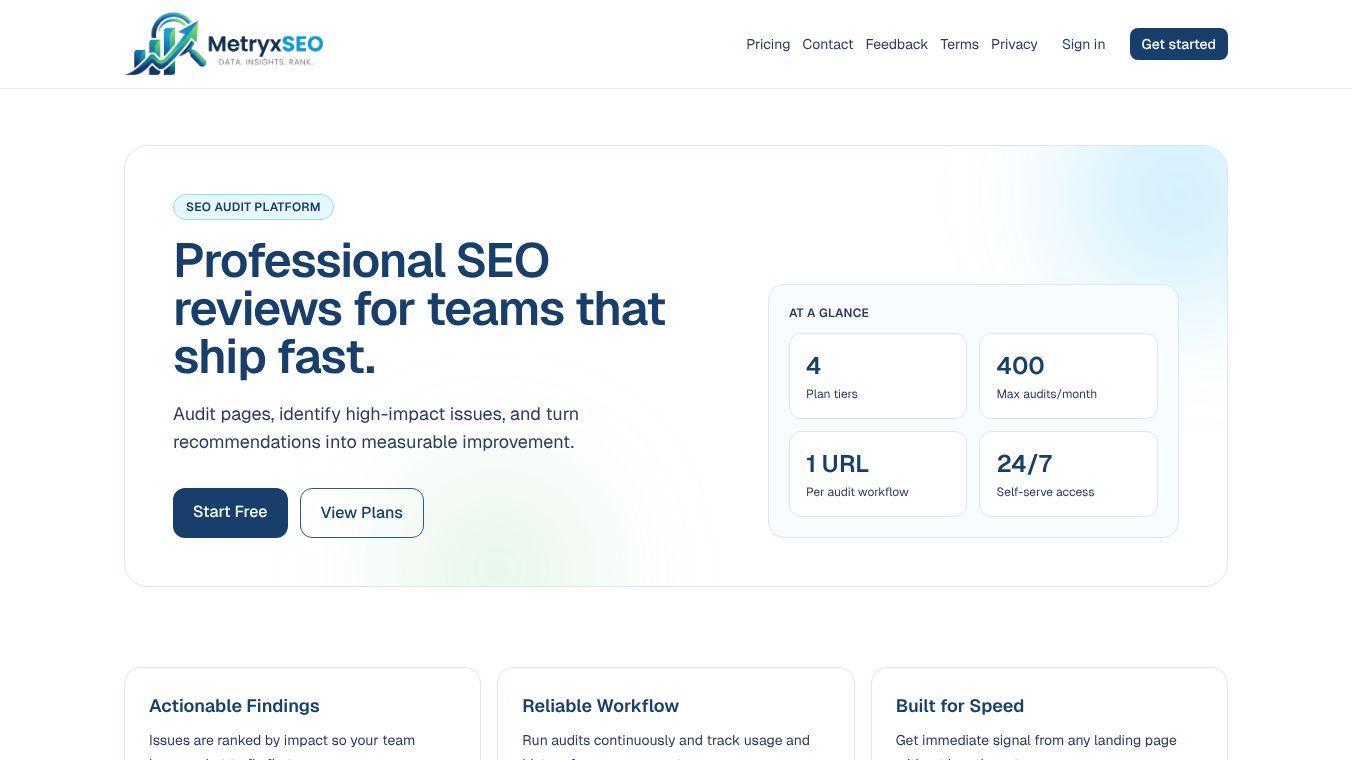
Task: View the Terms page
Action: [x=959, y=44]
